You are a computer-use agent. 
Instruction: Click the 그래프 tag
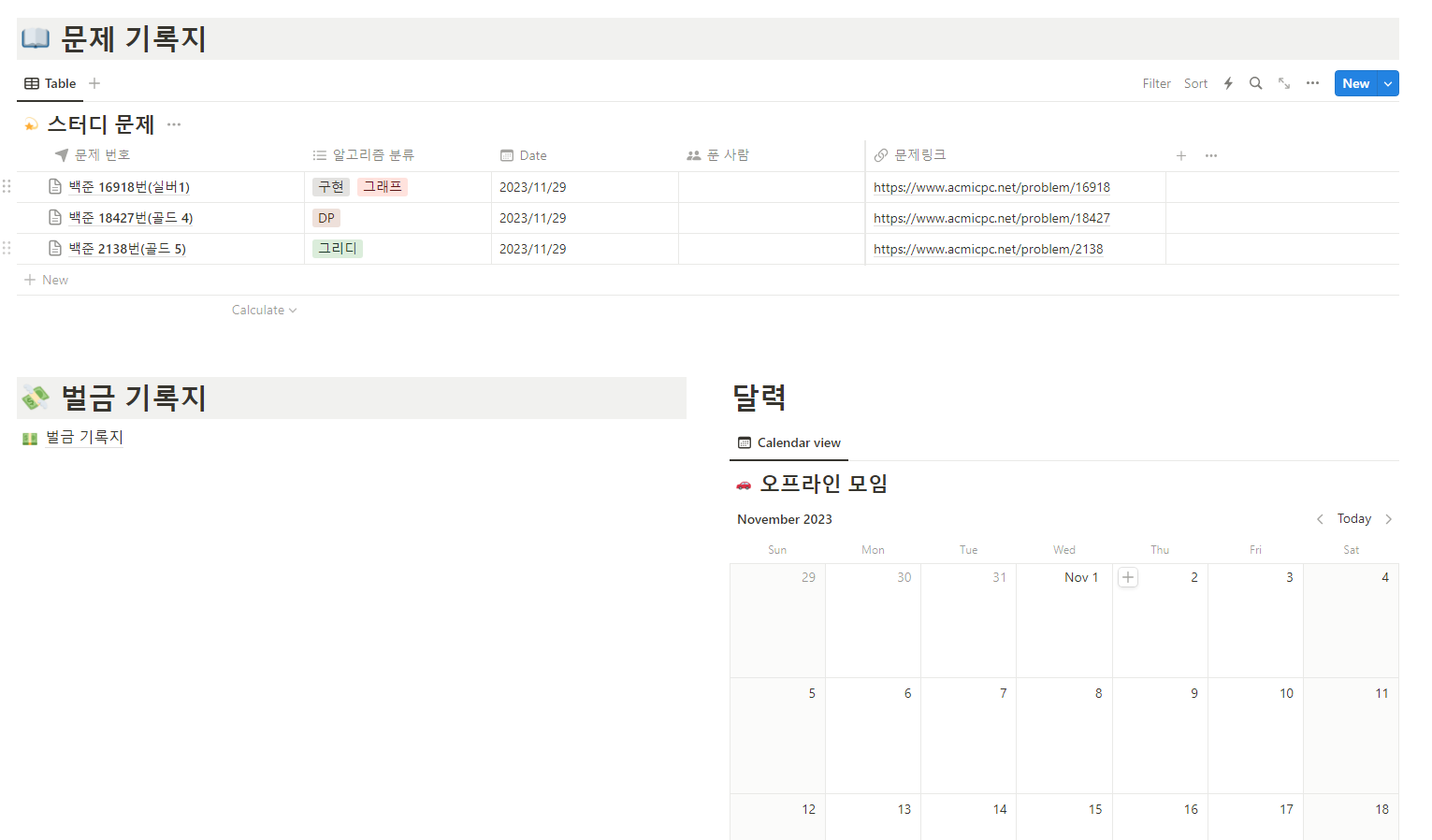(x=383, y=187)
